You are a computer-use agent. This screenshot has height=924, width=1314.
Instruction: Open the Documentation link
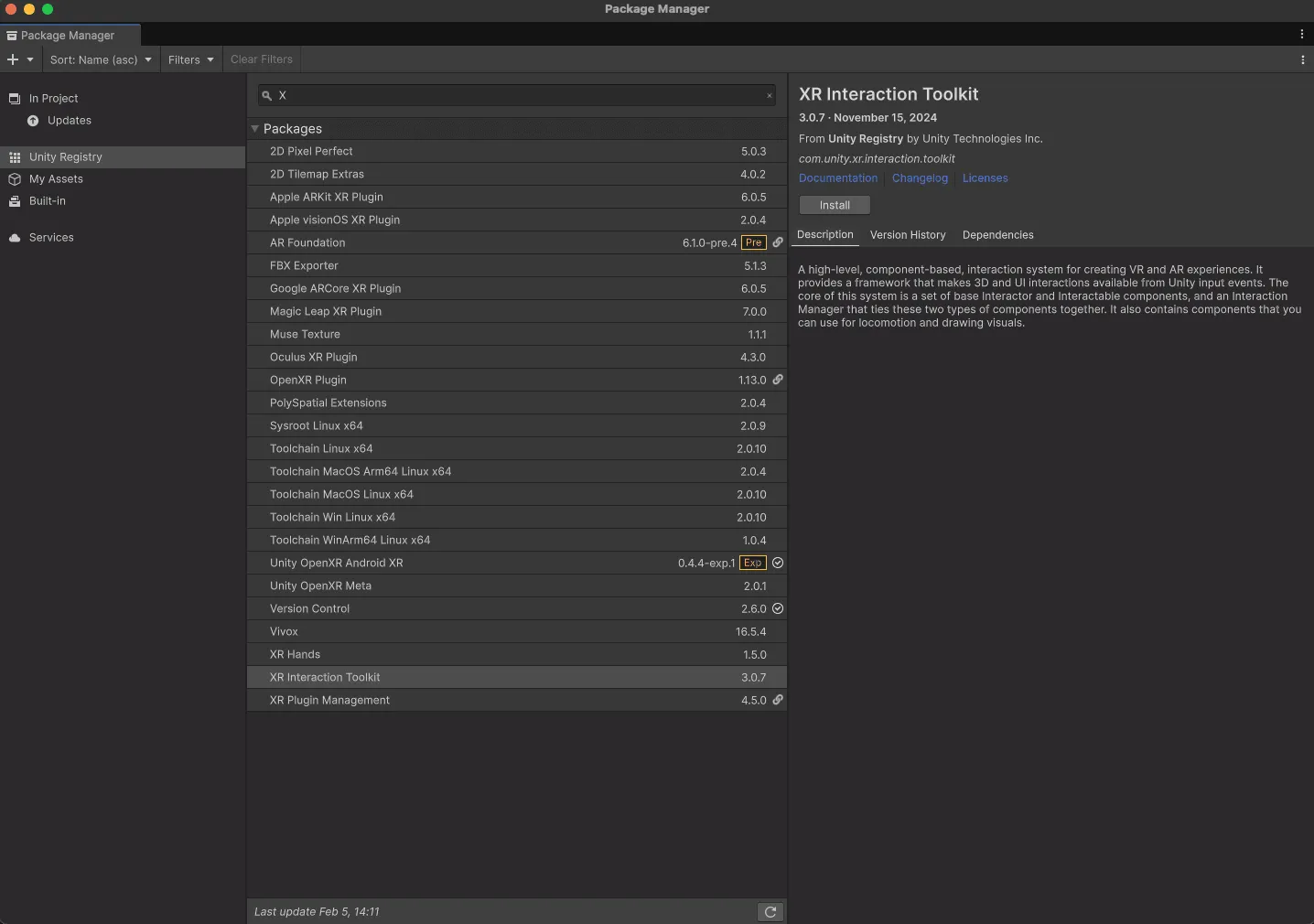pos(837,178)
